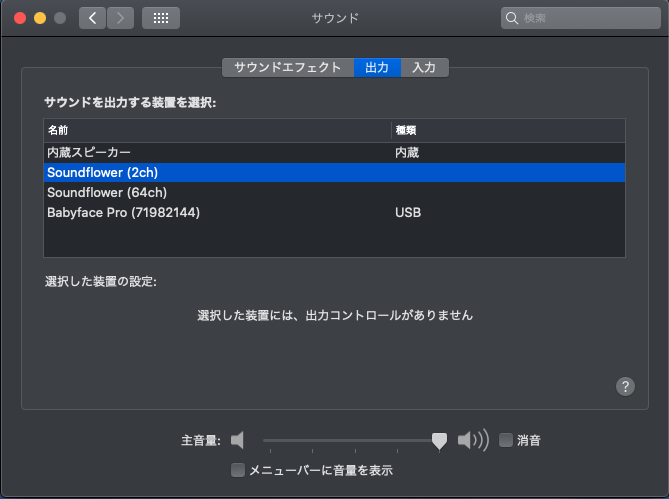Click the loud volume speaker icon
This screenshot has width=669, height=499.
tap(473, 440)
